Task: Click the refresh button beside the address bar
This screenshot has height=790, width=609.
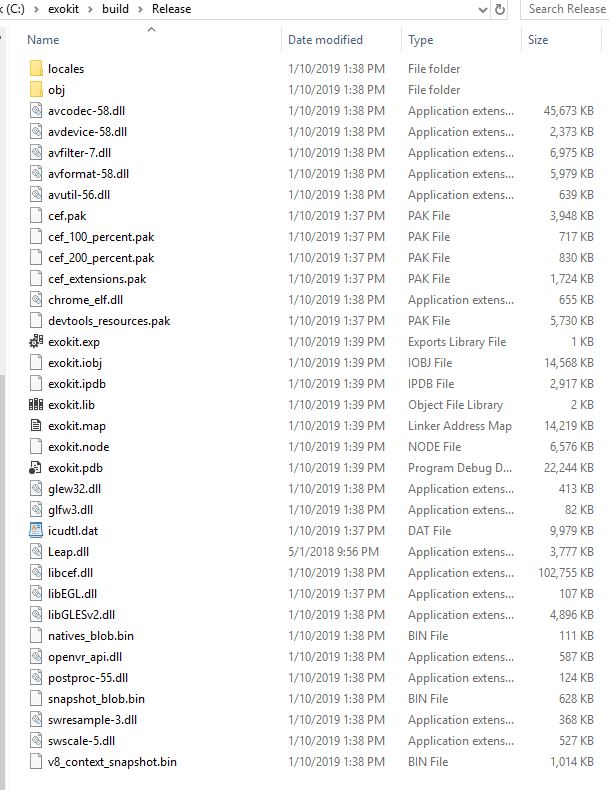Action: 500,9
